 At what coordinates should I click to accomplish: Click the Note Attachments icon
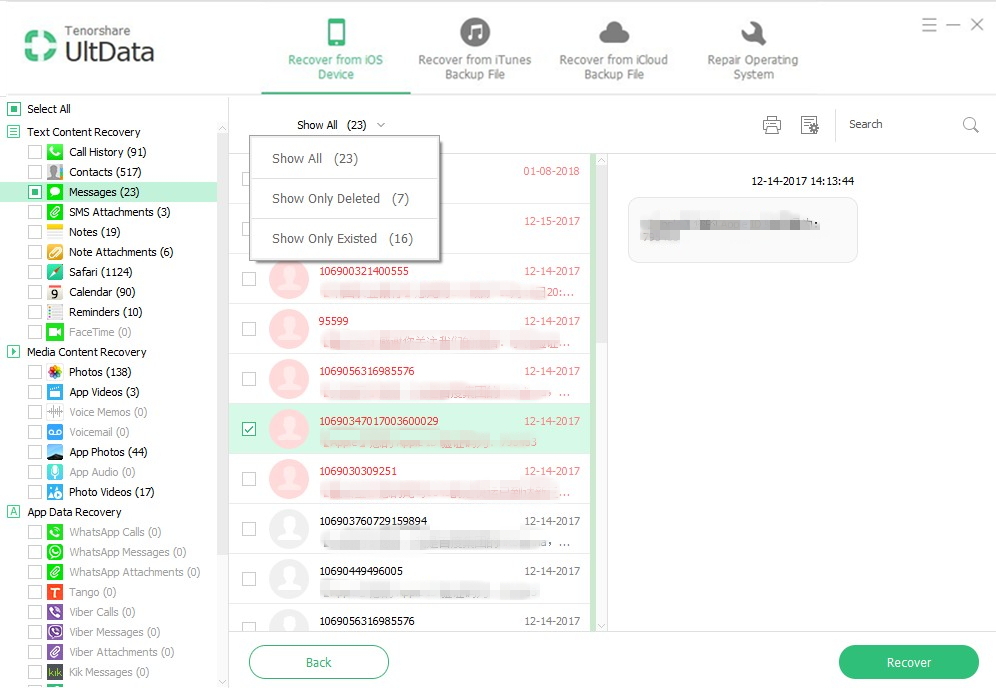pyautogui.click(x=55, y=252)
